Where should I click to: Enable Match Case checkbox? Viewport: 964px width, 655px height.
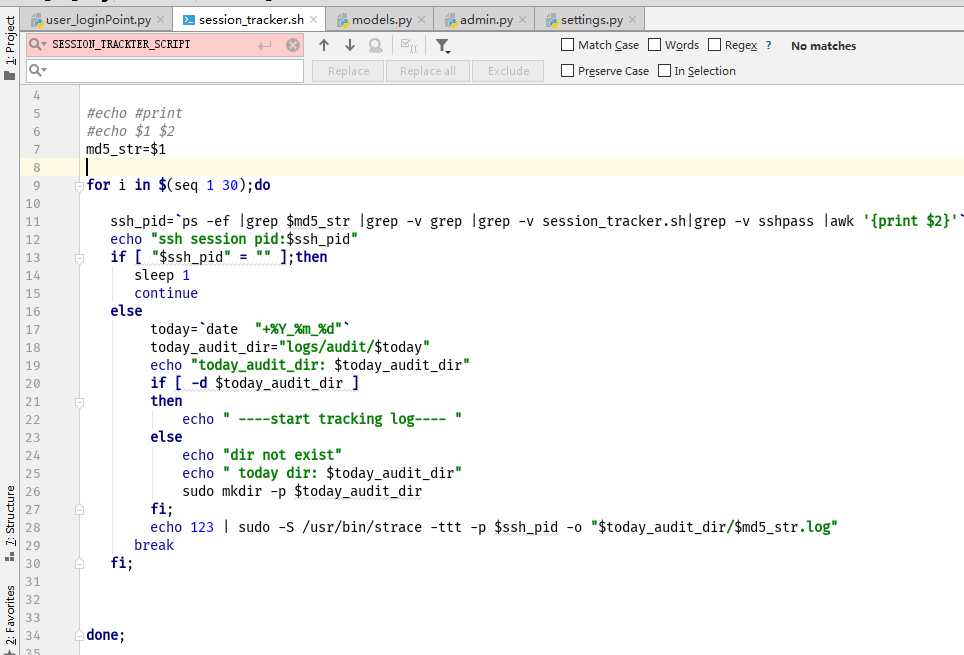567,45
